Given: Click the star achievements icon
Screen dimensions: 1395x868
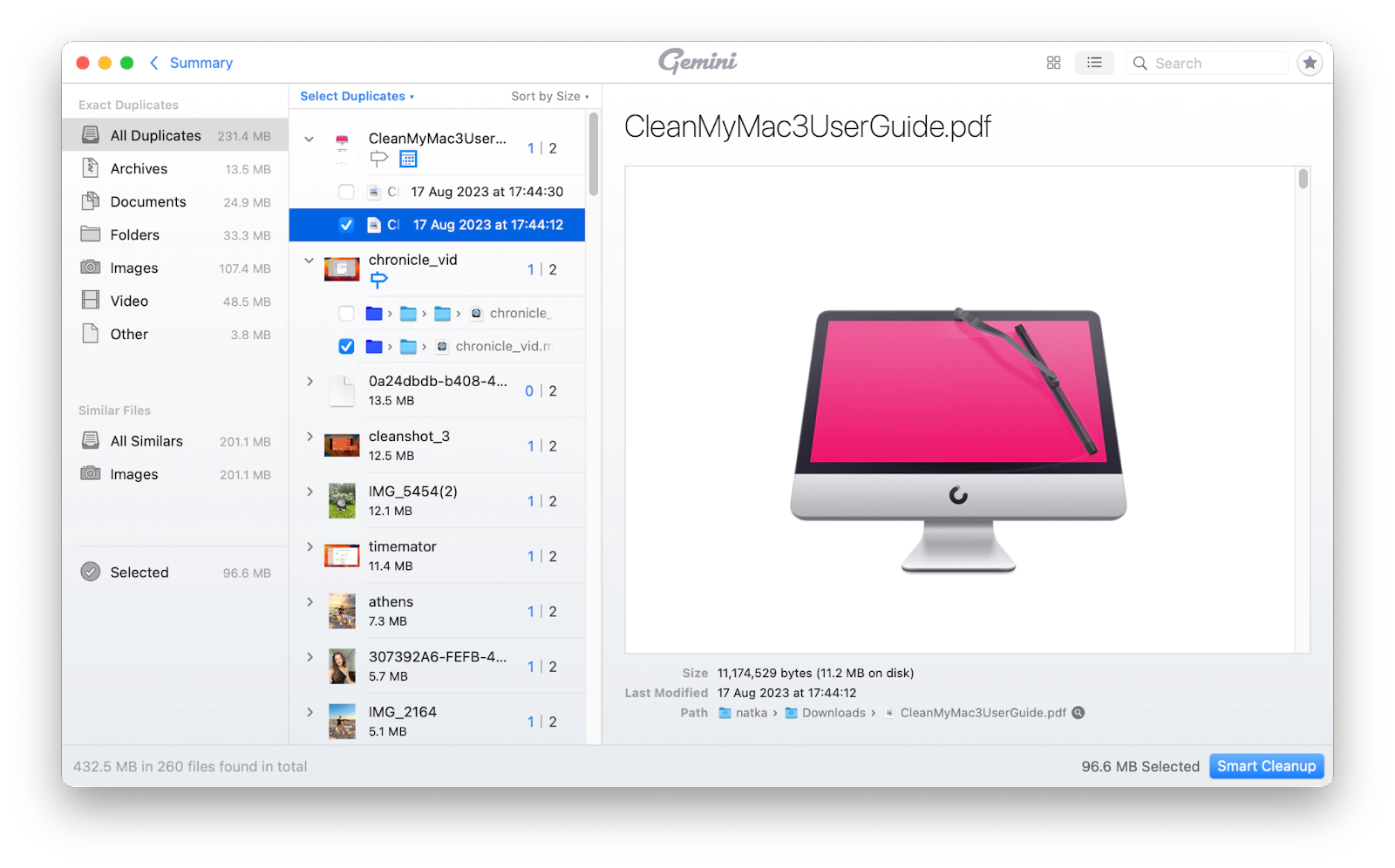Looking at the screenshot, I should pyautogui.click(x=1310, y=63).
